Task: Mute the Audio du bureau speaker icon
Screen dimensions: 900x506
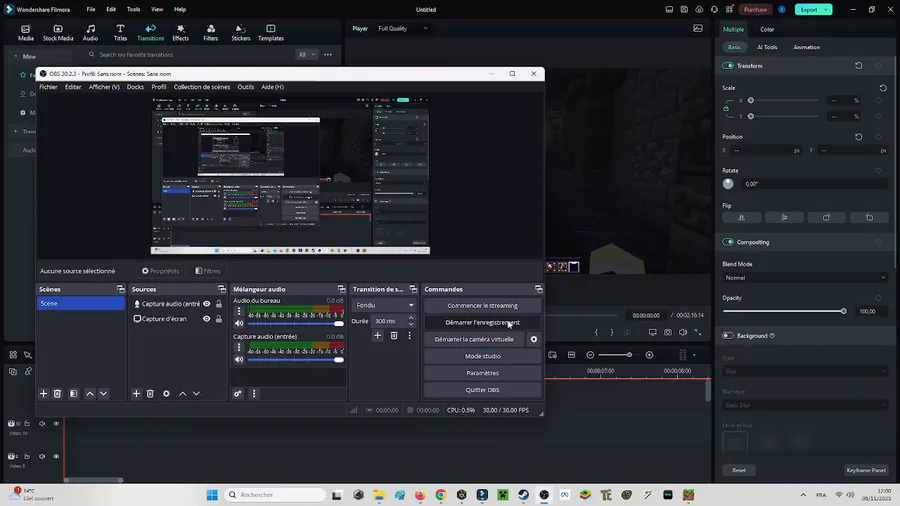Action: [239, 324]
